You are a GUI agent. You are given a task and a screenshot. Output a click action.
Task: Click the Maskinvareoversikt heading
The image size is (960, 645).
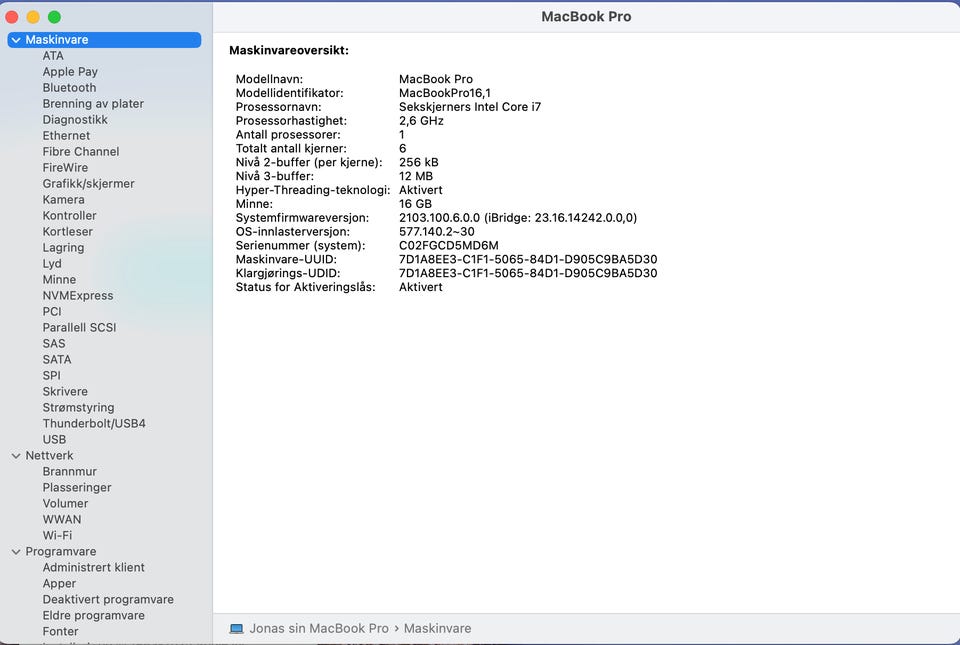pos(289,50)
